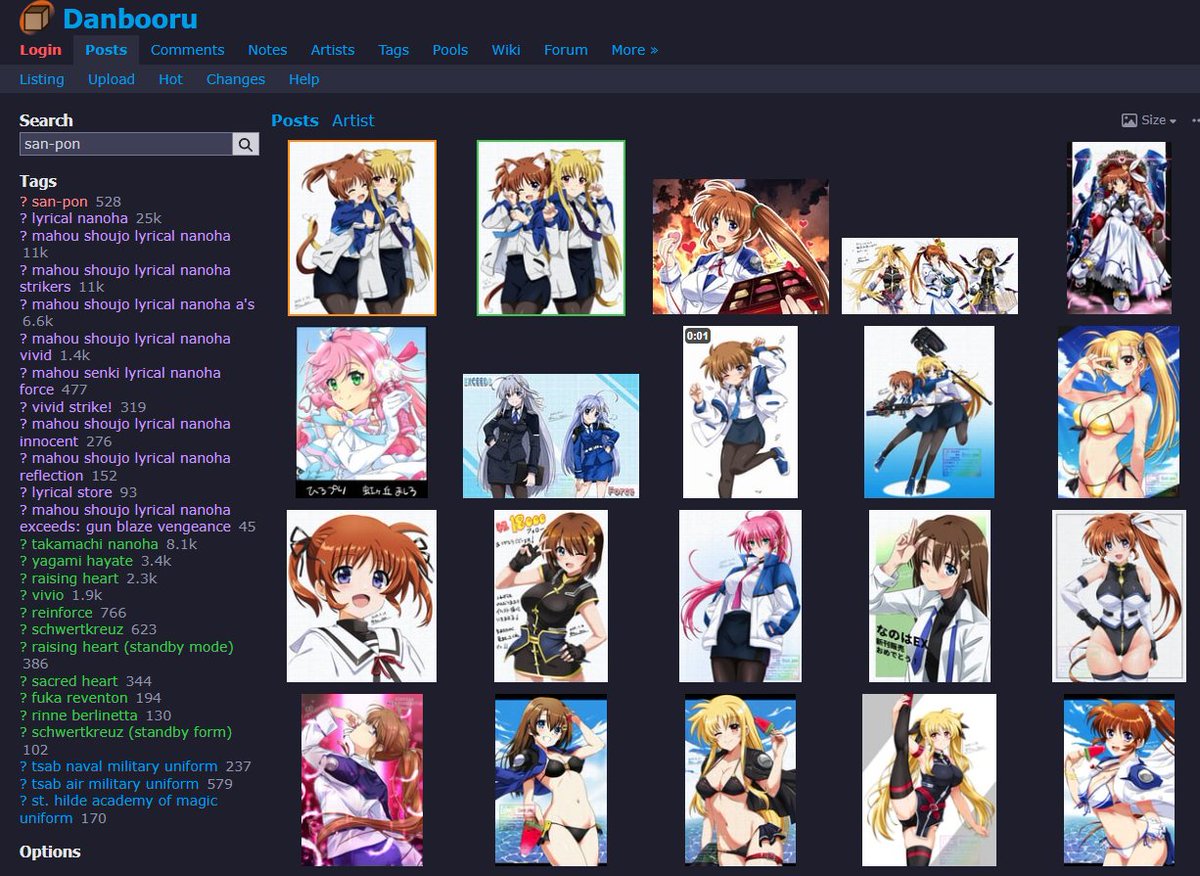This screenshot has height=876, width=1200.
Task: Click question mark beside vivid strike!
Action: [x=24, y=407]
